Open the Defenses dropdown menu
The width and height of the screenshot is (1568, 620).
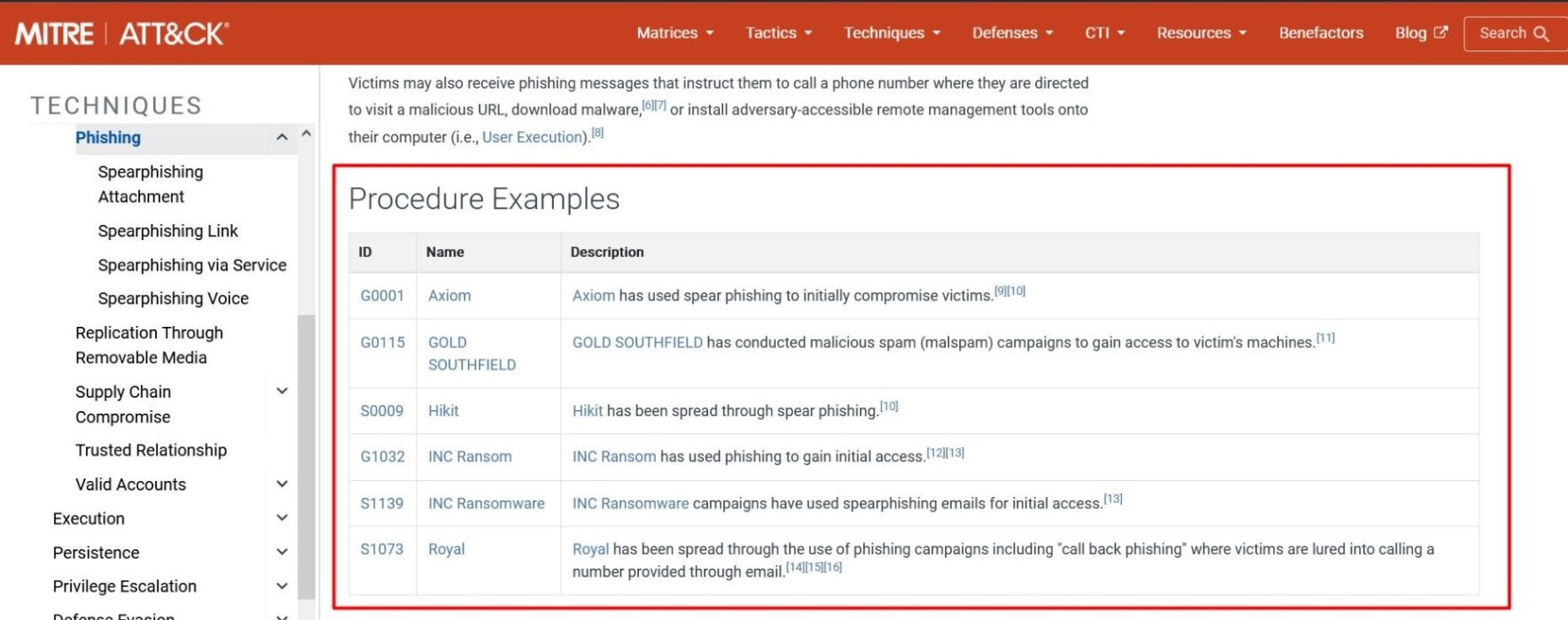pos(1012,33)
